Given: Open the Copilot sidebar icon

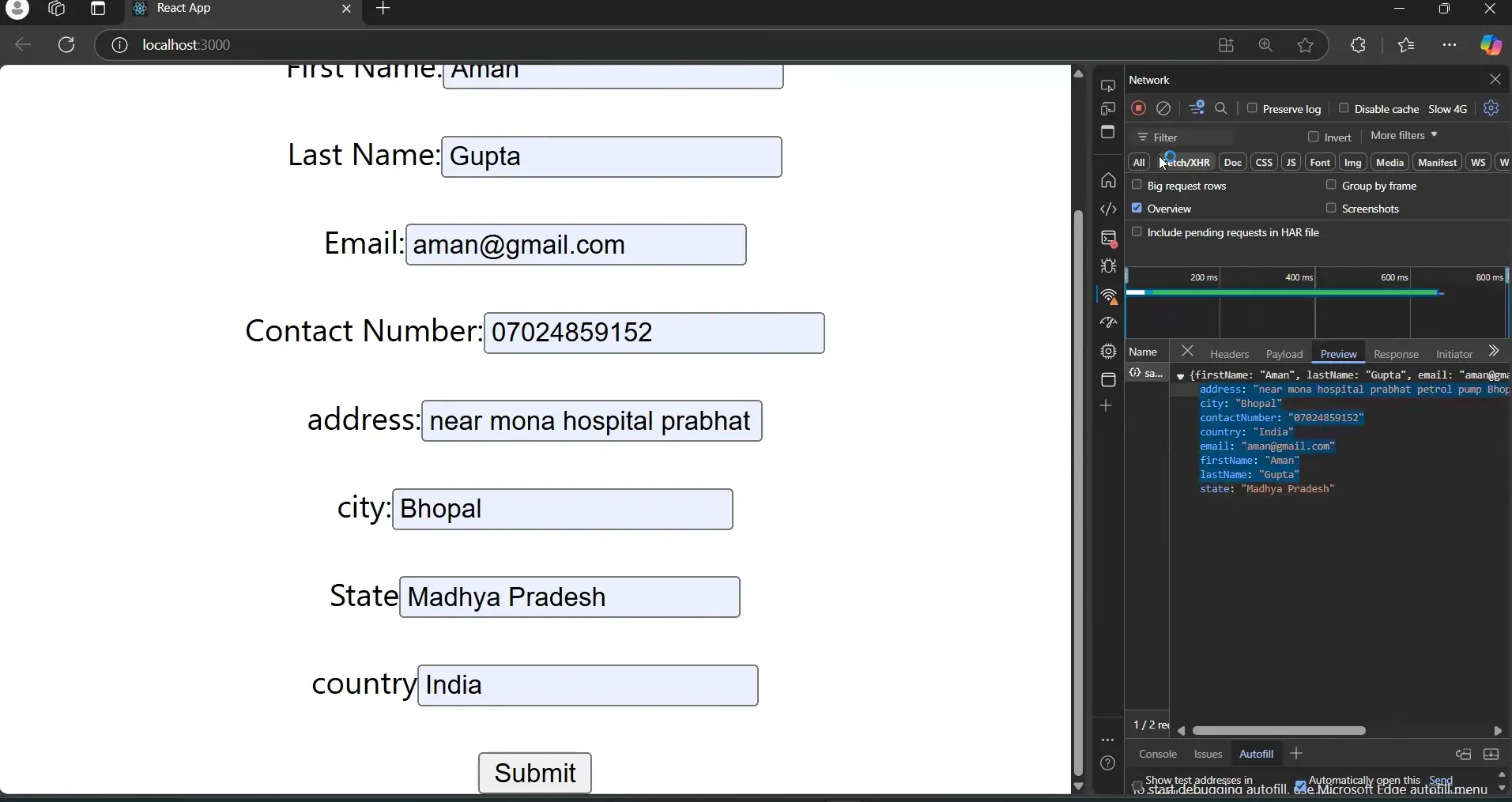Looking at the screenshot, I should pyautogui.click(x=1491, y=45).
